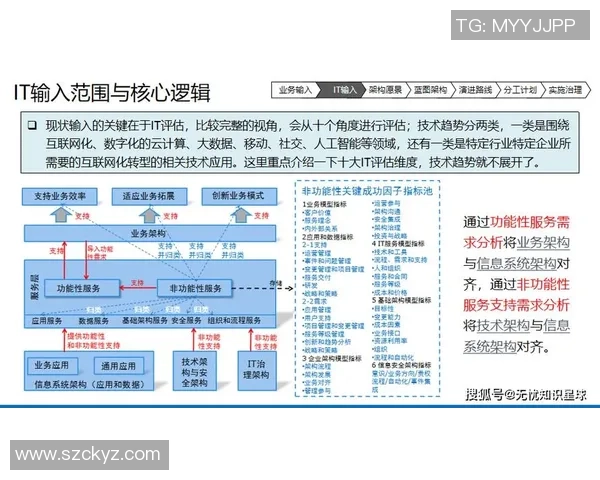Click the 支持业务效率 box

coord(60,196)
